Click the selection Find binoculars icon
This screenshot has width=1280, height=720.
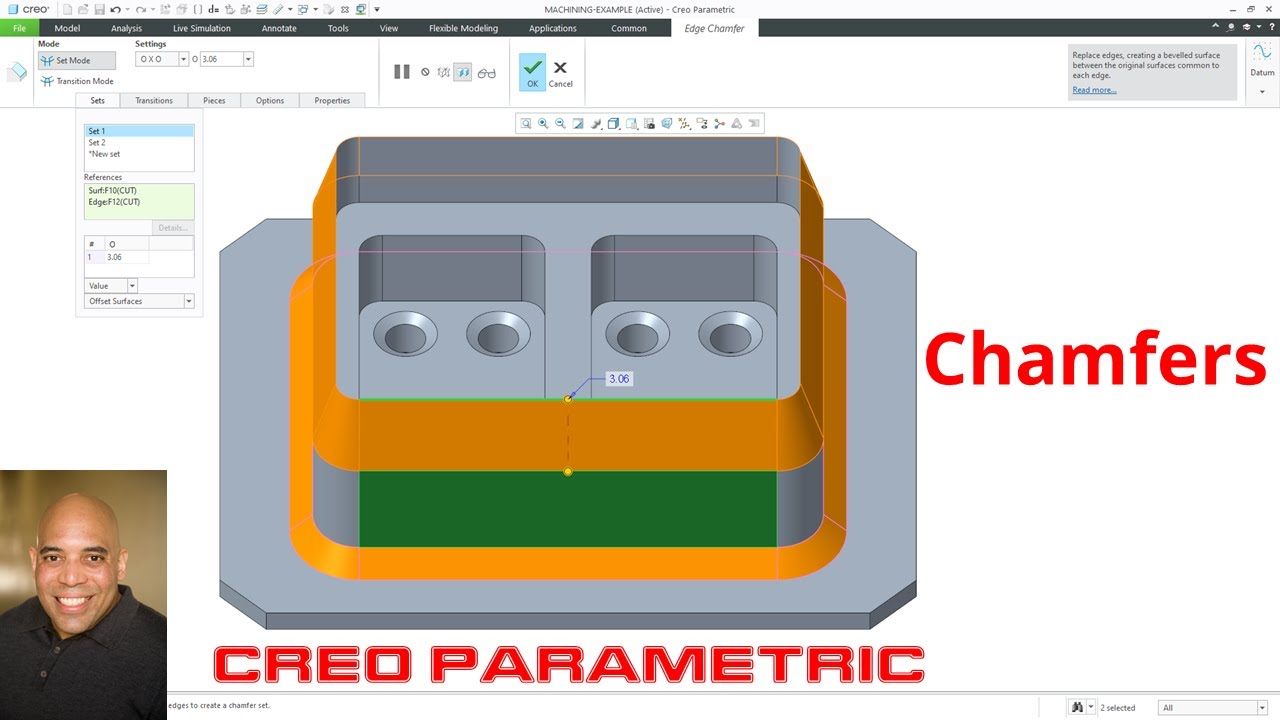(1078, 707)
